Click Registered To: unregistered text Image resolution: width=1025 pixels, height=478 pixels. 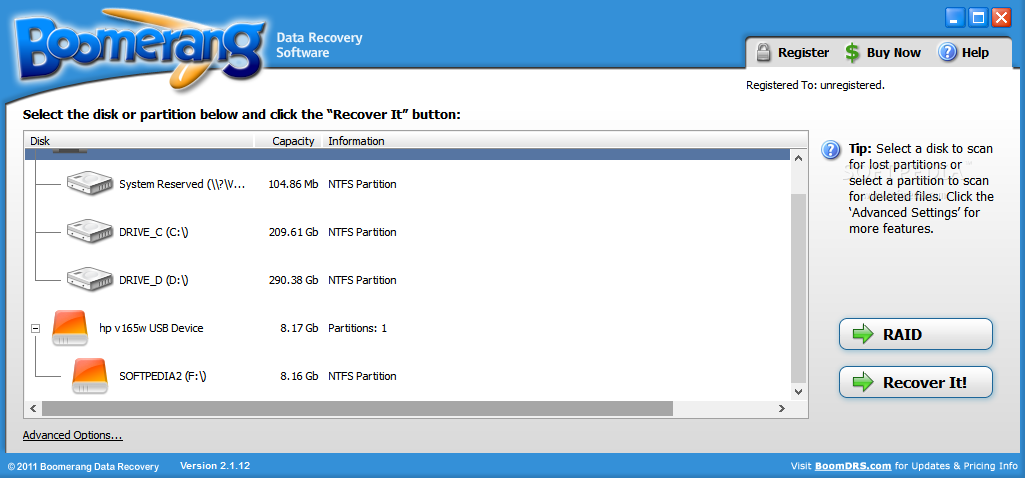[815, 85]
